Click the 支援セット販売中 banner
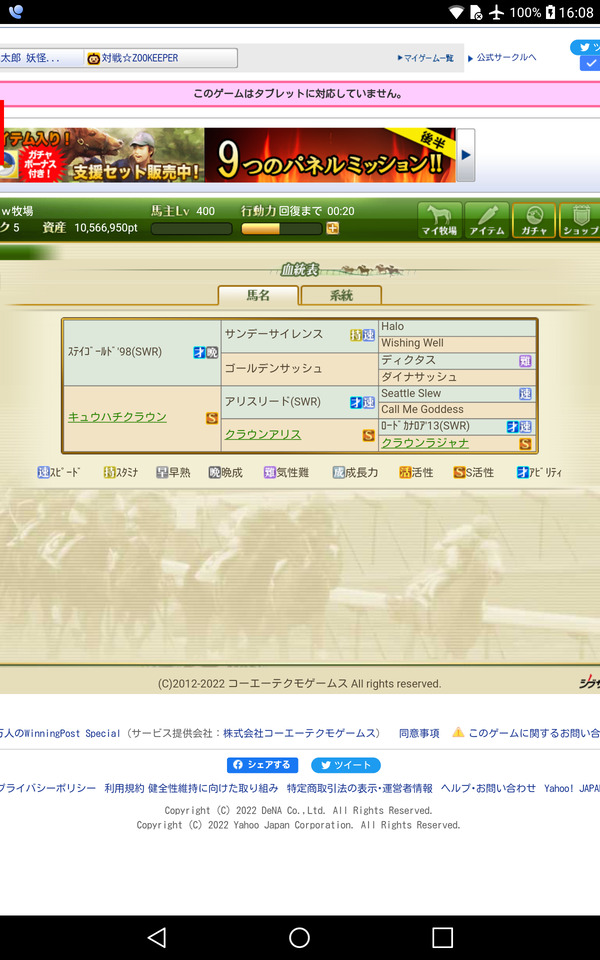This screenshot has height=960, width=600. [x=102, y=155]
